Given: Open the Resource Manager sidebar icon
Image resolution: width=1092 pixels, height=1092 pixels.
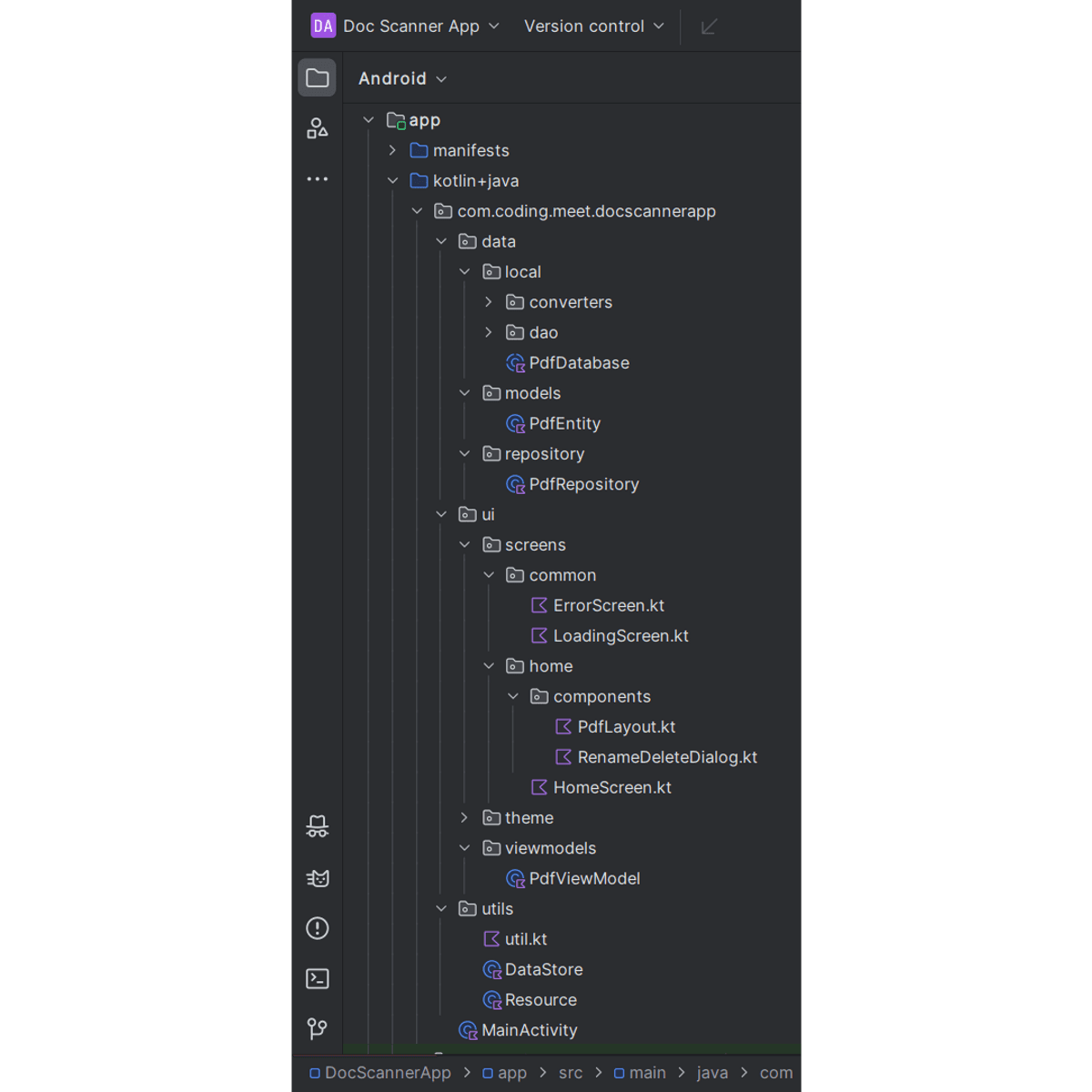Looking at the screenshot, I should pyautogui.click(x=317, y=128).
